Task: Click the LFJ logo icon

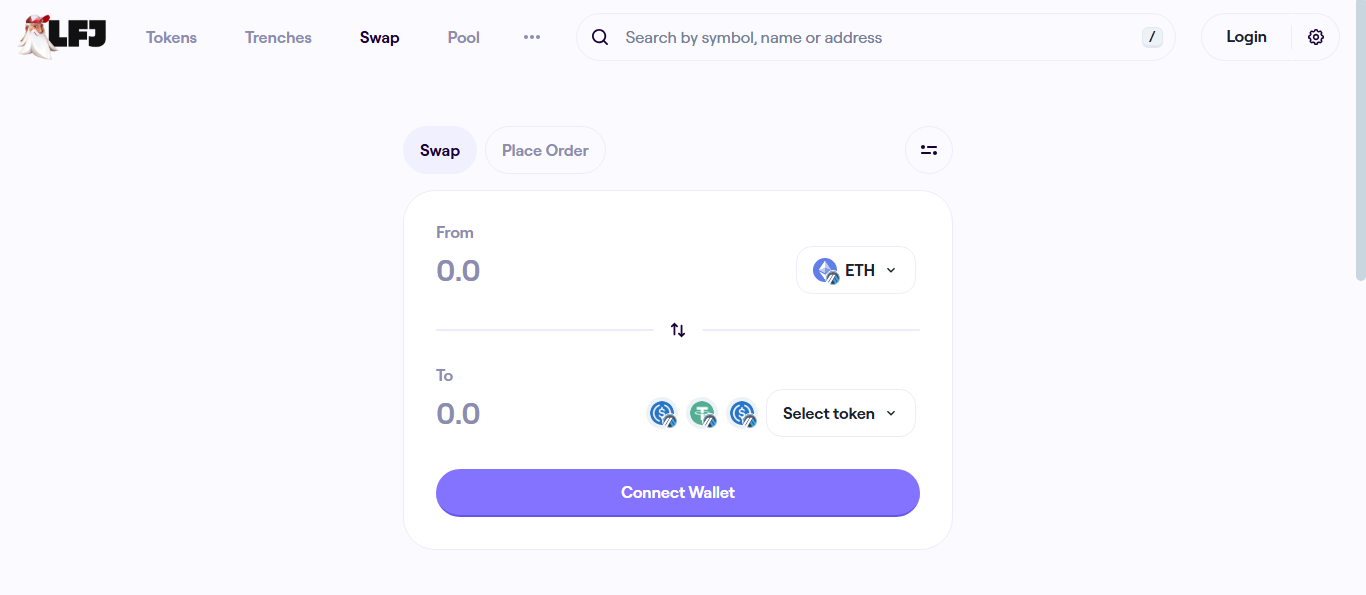Action: point(62,37)
